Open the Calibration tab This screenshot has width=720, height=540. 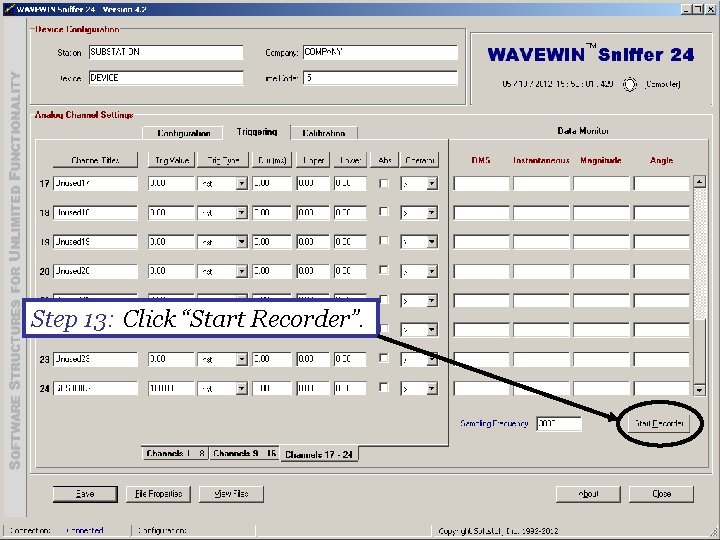click(324, 133)
